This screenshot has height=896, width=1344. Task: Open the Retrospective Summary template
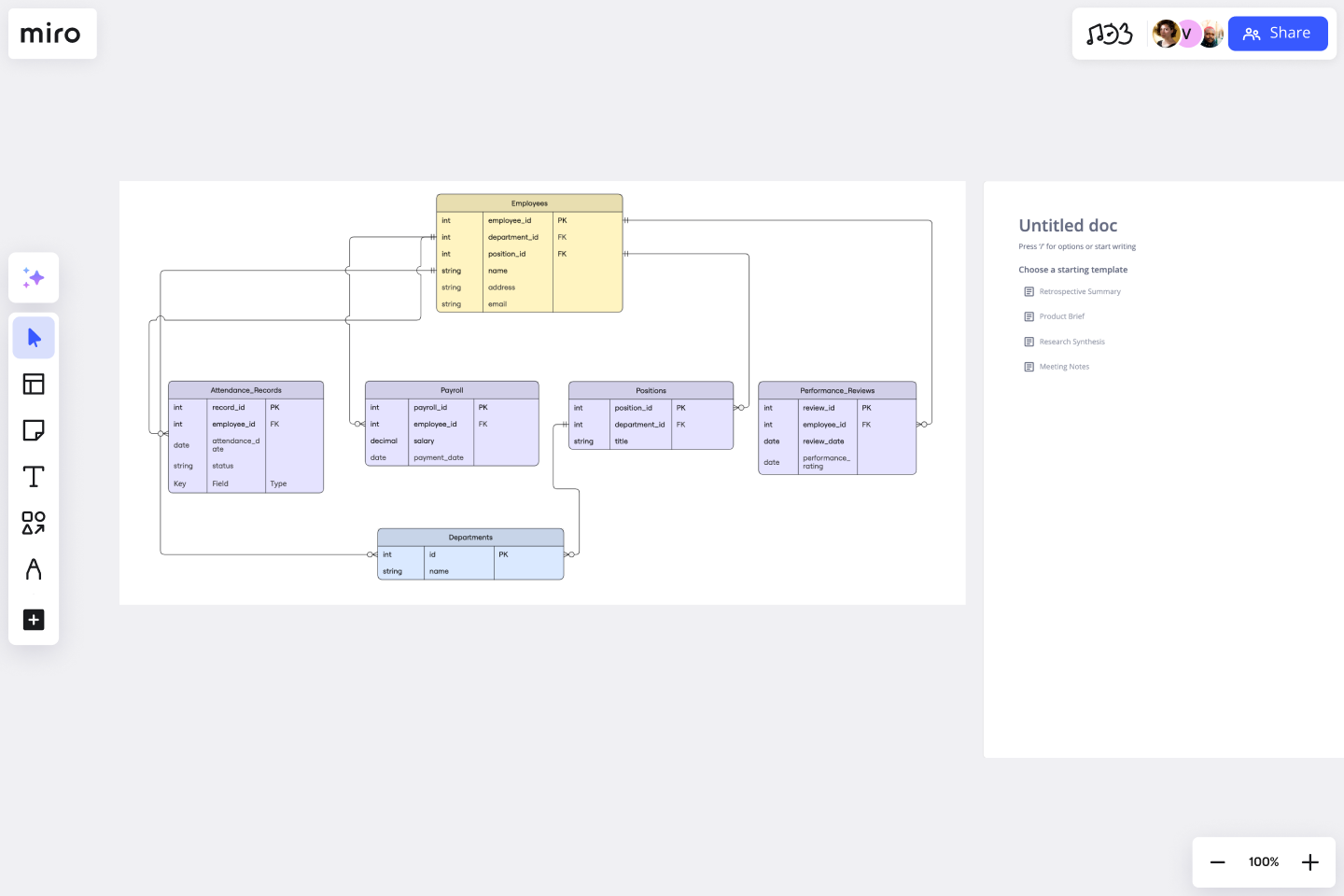[1080, 291]
